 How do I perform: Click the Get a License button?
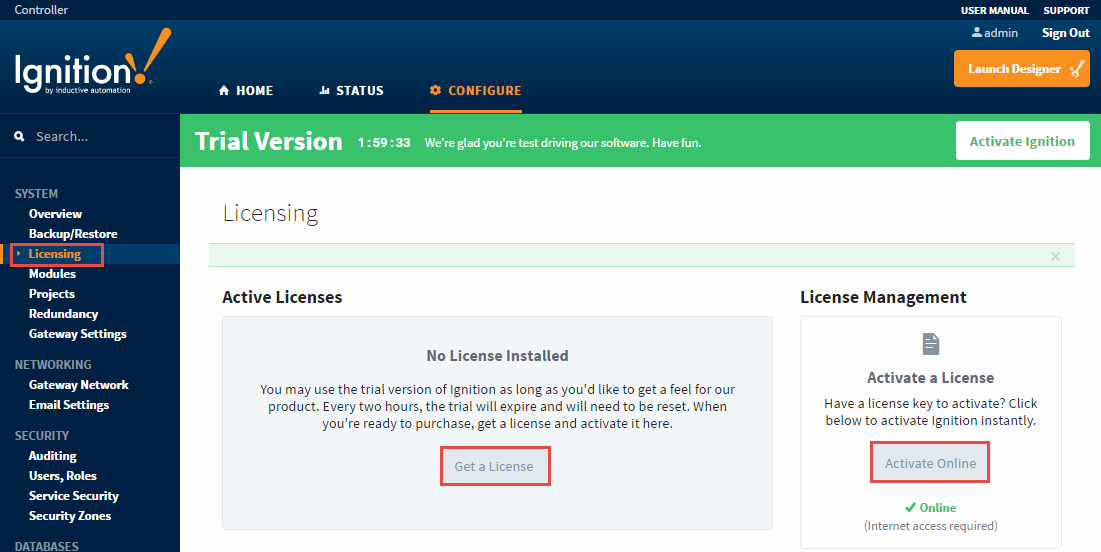[x=494, y=466]
